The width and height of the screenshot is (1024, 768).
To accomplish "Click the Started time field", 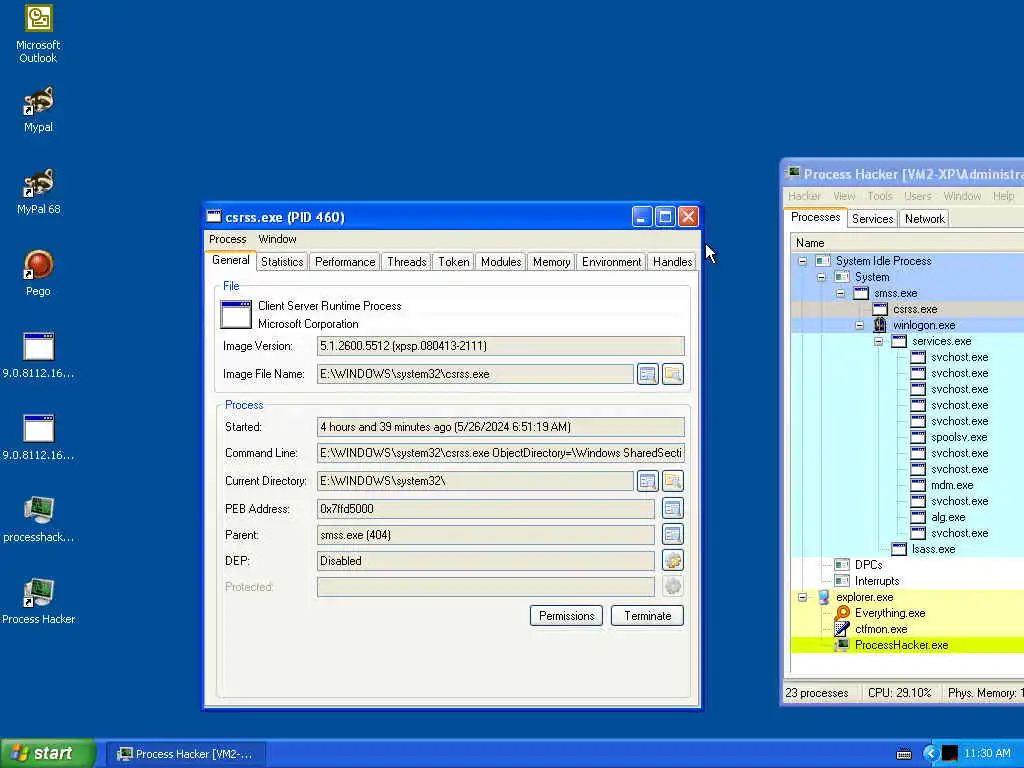I will [x=501, y=427].
